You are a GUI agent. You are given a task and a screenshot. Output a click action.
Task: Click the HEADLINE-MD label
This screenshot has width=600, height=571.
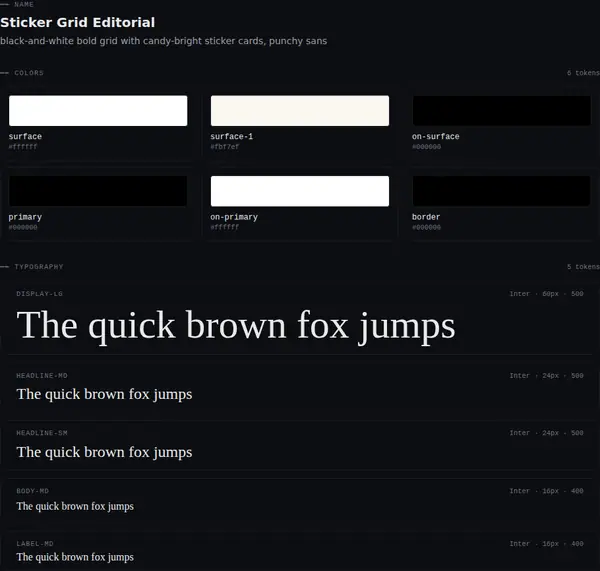pos(42,376)
